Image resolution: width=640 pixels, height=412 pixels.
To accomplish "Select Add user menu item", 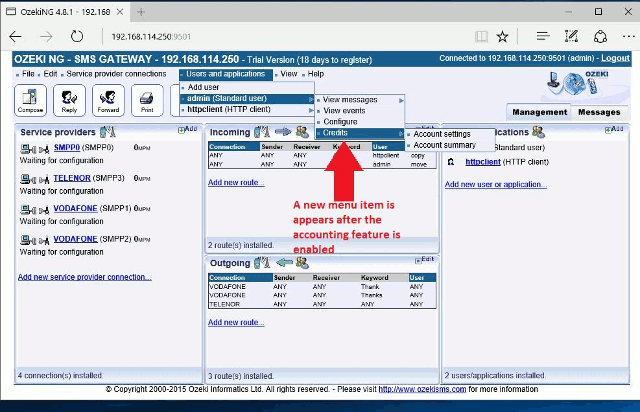I will point(247,87).
